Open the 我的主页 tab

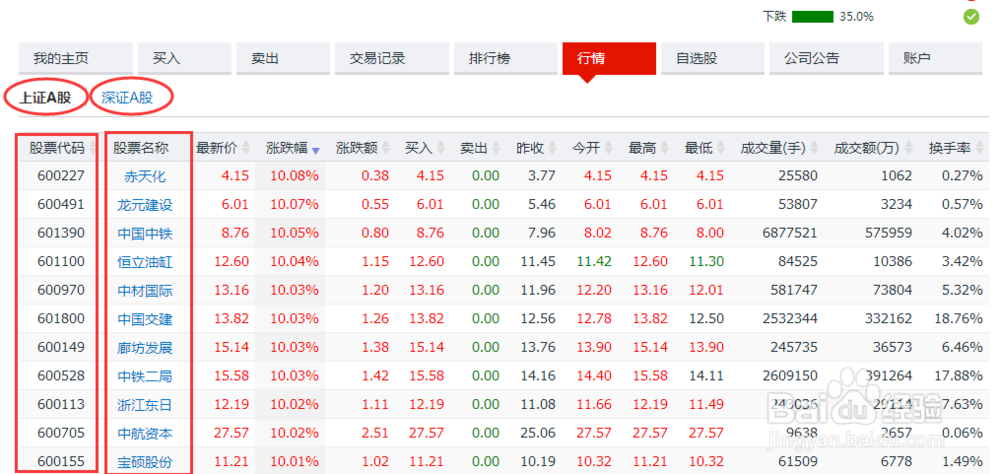[75, 59]
